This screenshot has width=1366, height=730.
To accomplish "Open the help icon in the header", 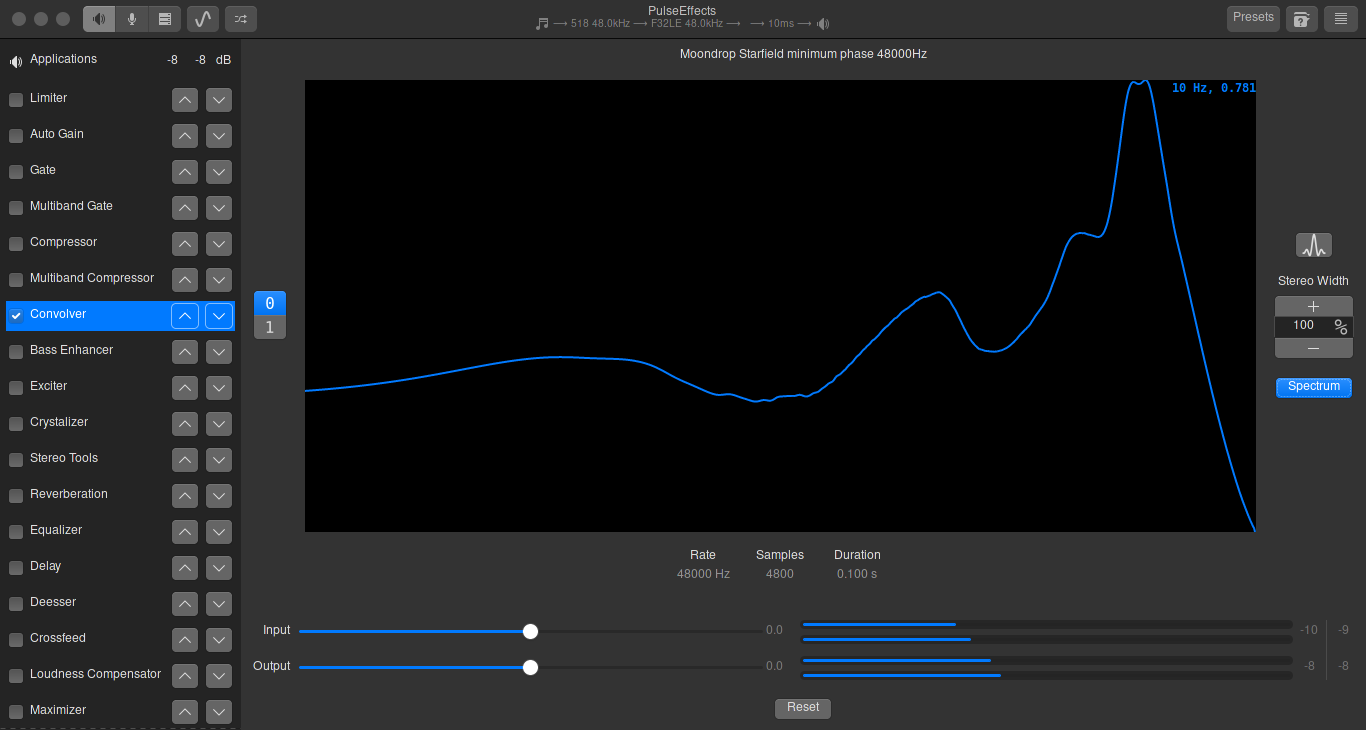I will pyautogui.click(x=1301, y=19).
